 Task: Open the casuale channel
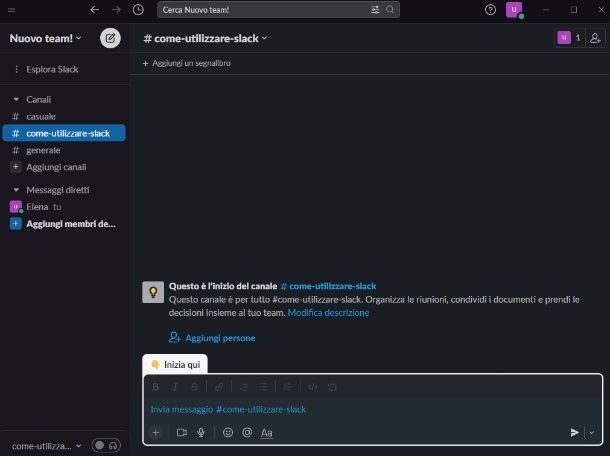(64, 116)
